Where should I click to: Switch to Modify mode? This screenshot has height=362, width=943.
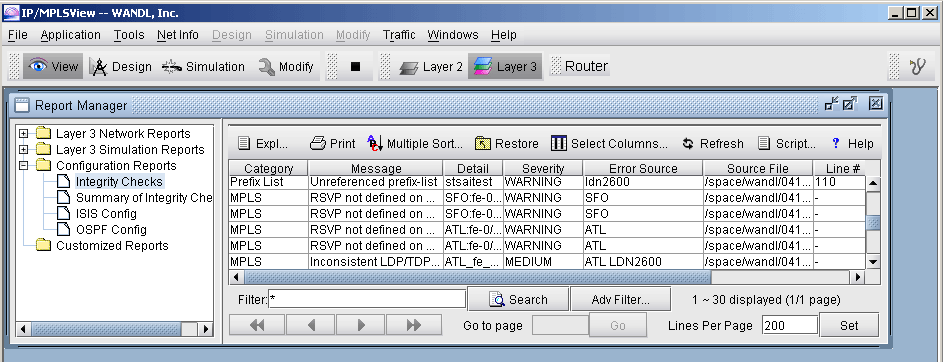[x=286, y=66]
